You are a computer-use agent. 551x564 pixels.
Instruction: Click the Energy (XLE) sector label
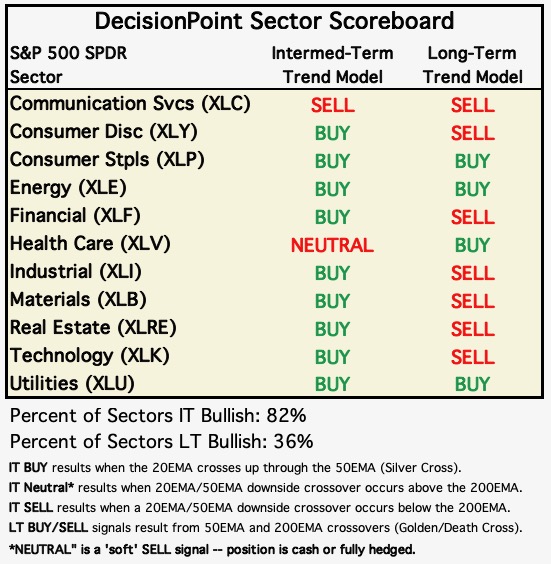pos(68,188)
